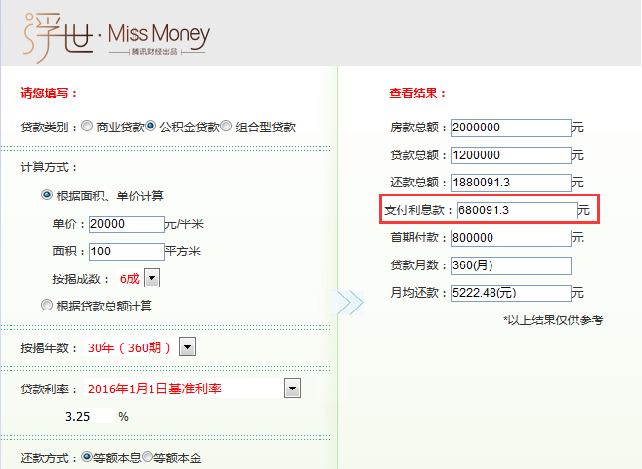Image resolution: width=642 pixels, height=469 pixels.
Task: Select 组合型贷款 loan type
Action: point(226,127)
